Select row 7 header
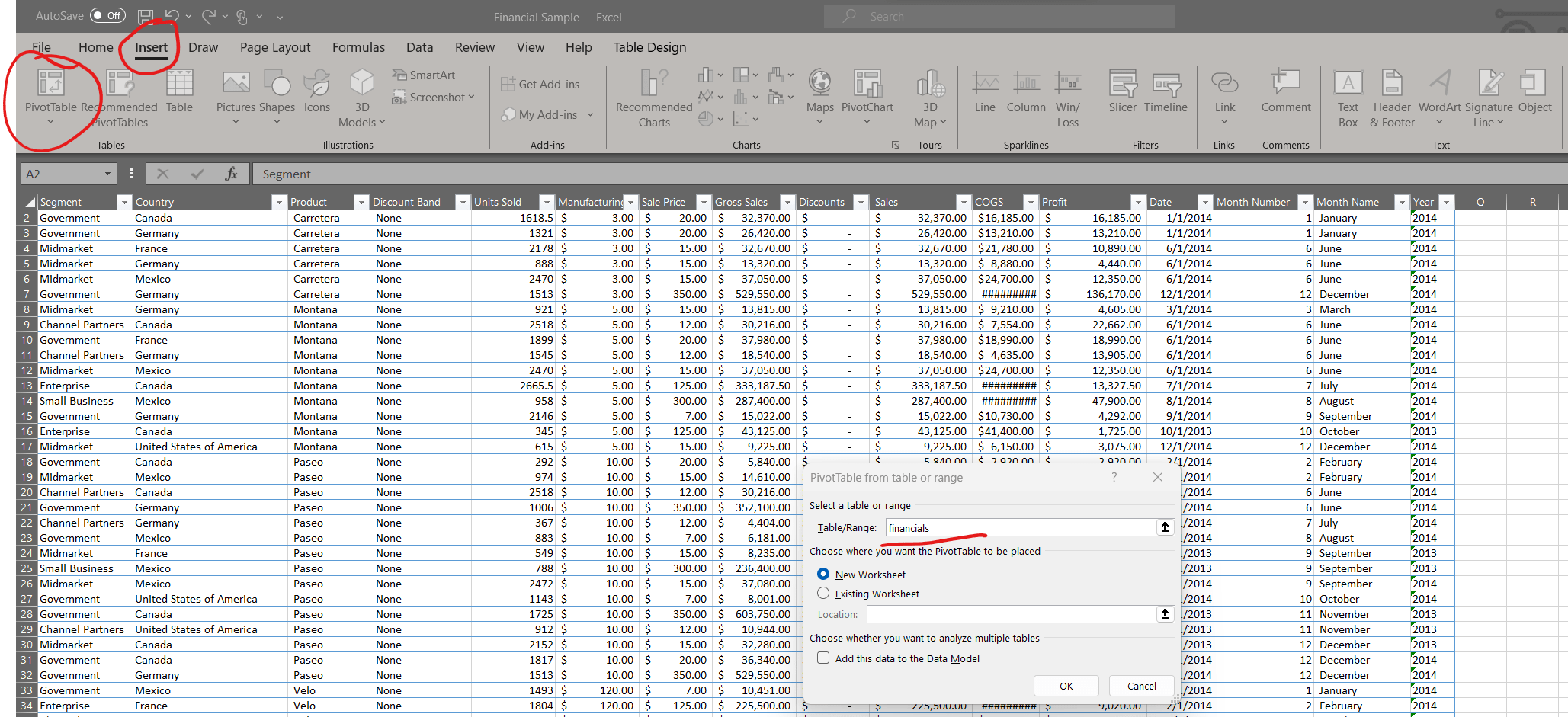Screen dimensions: 1568x717 27,294
